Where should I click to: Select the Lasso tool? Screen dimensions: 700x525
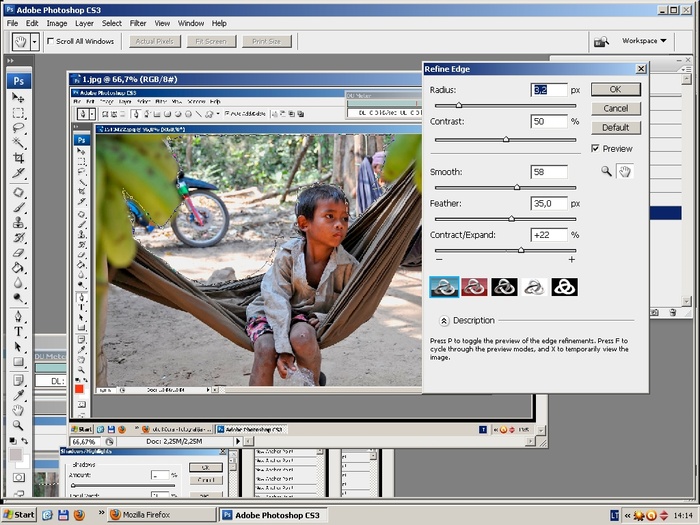point(19,128)
